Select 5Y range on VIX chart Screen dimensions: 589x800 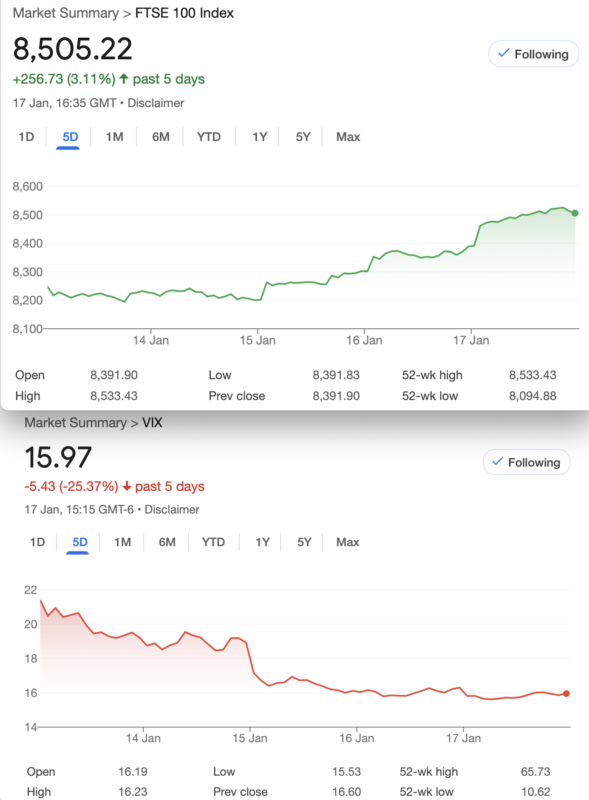pos(304,542)
